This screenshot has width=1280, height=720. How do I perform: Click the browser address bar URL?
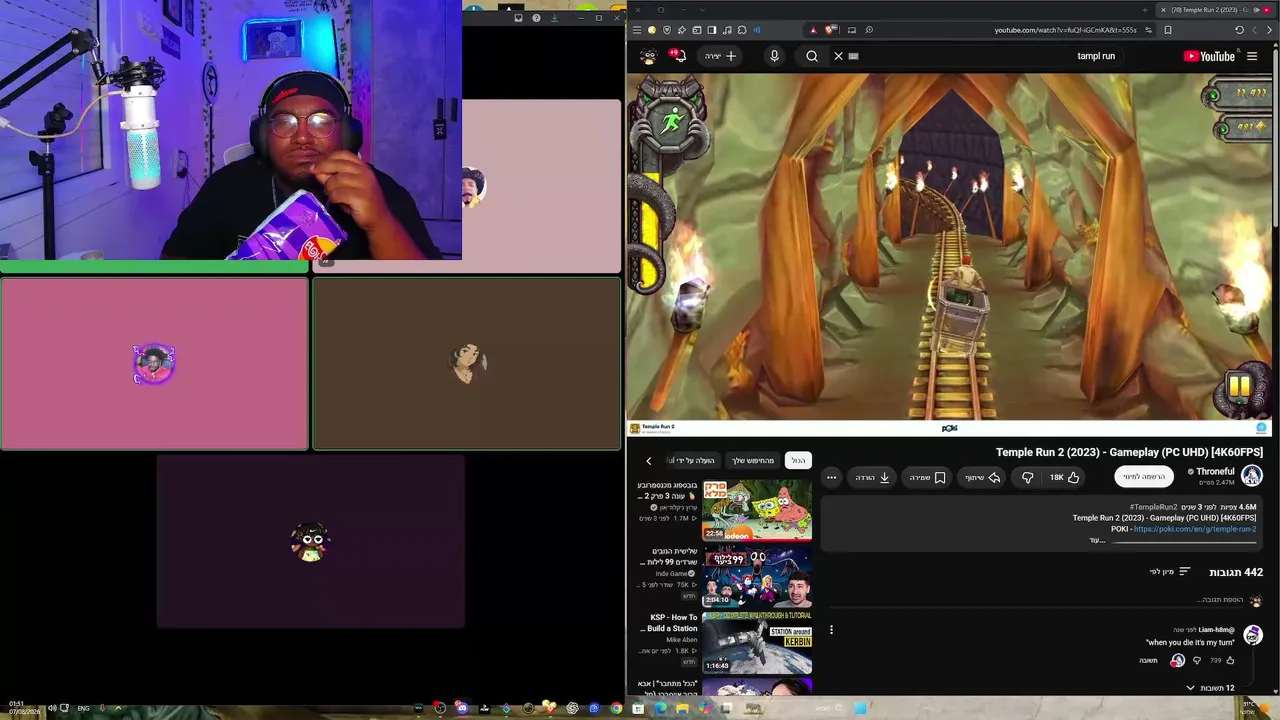pos(1065,30)
